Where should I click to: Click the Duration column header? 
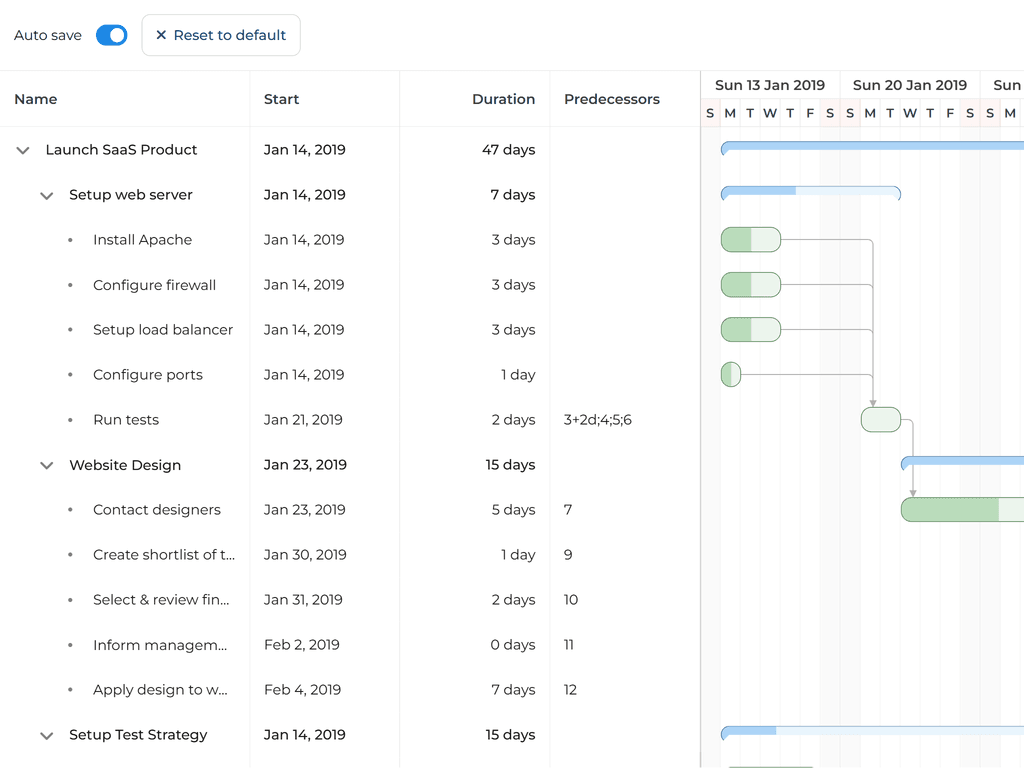tap(503, 99)
